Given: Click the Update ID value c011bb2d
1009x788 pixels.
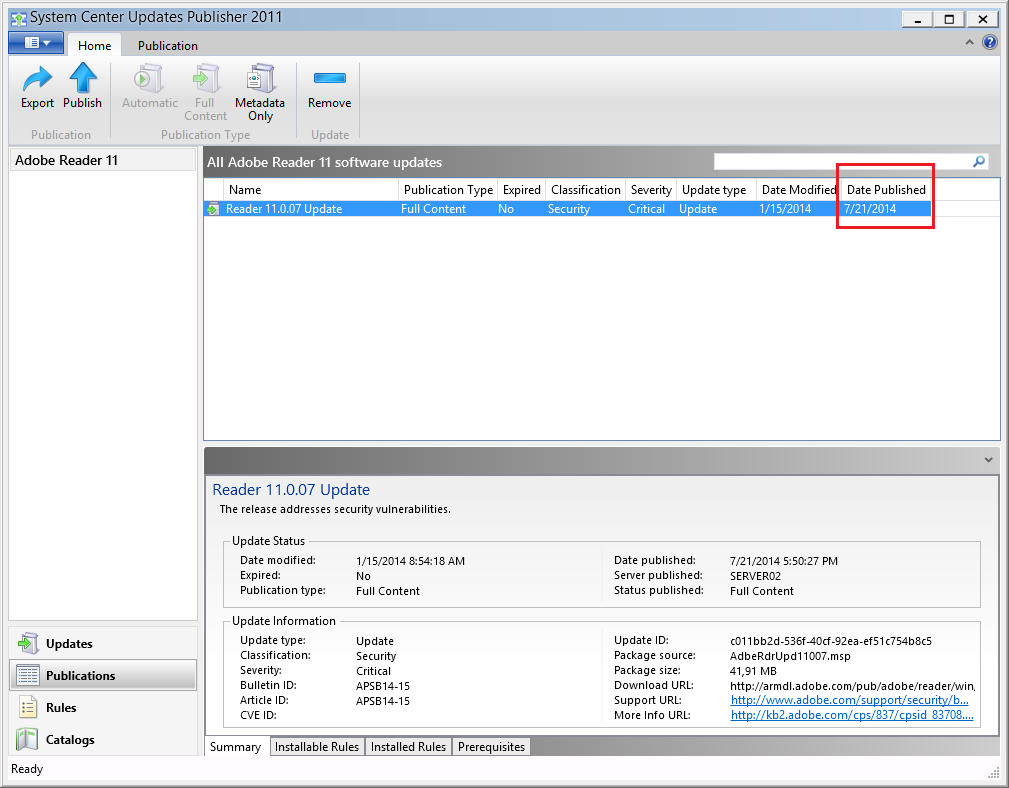Looking at the screenshot, I should coord(831,641).
